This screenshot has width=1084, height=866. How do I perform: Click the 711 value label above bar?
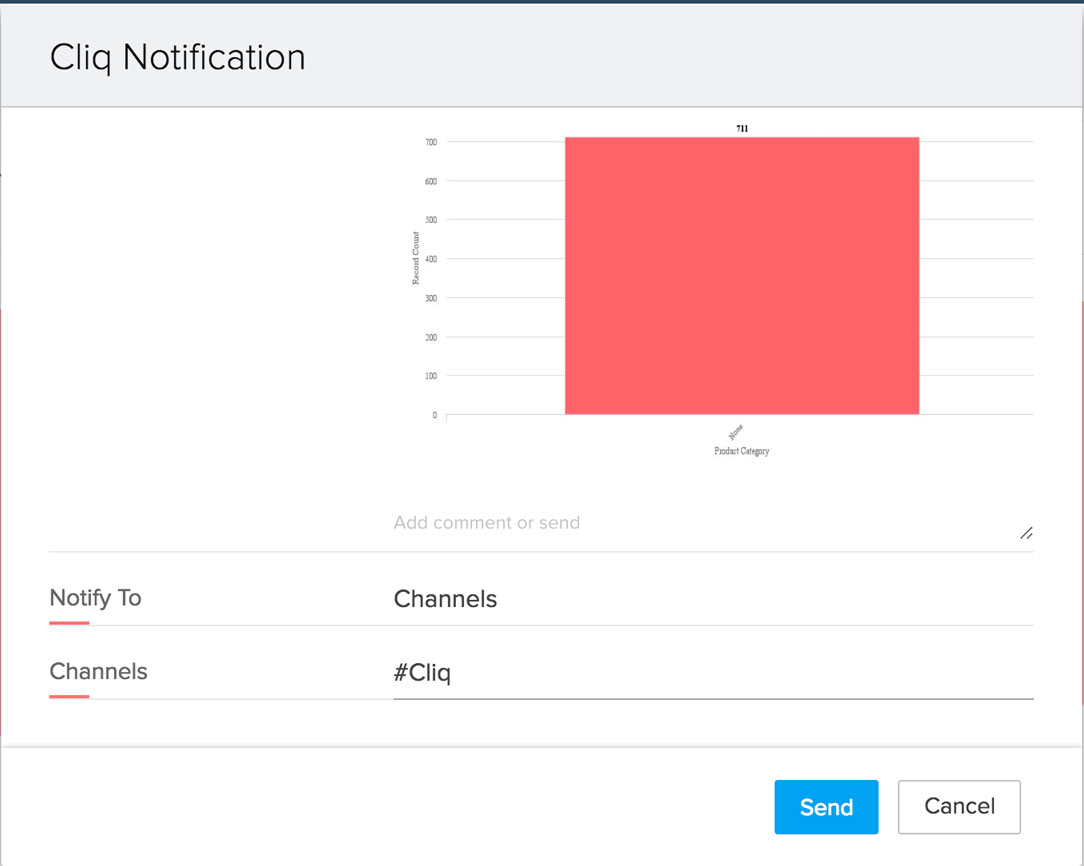(742, 129)
